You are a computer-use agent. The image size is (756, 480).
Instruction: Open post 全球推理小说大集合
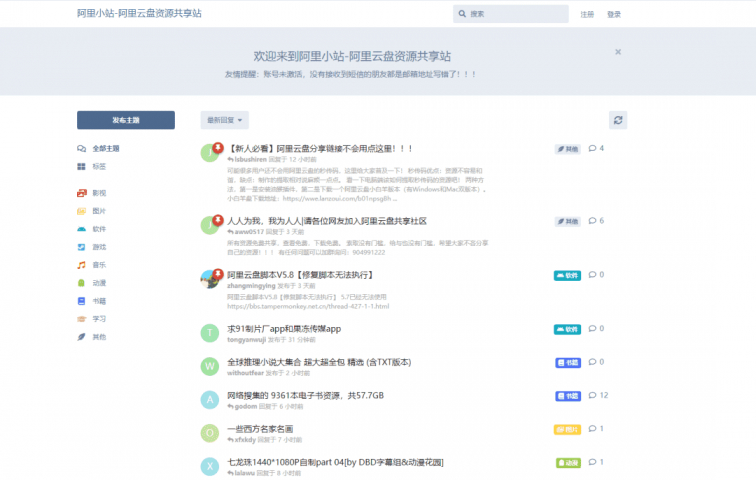319,362
